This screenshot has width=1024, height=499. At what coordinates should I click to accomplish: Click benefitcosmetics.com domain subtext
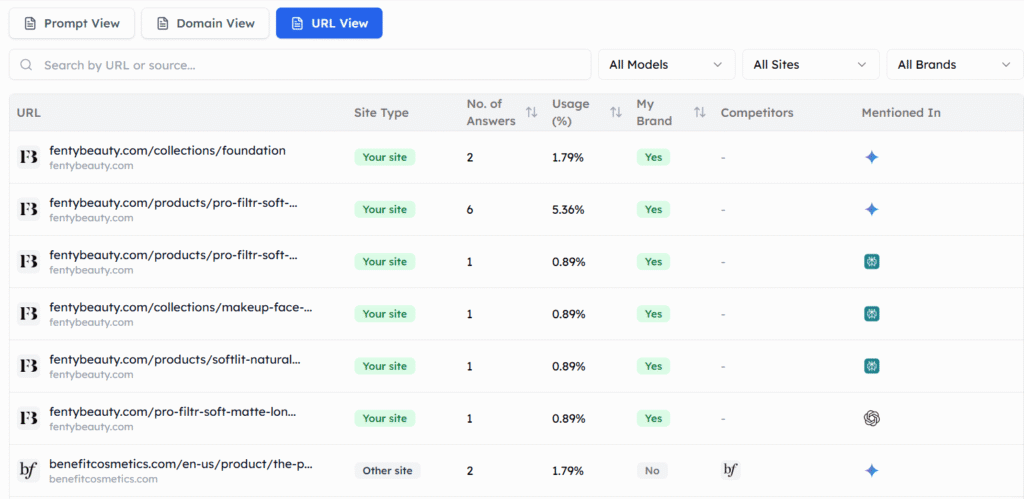(103, 479)
